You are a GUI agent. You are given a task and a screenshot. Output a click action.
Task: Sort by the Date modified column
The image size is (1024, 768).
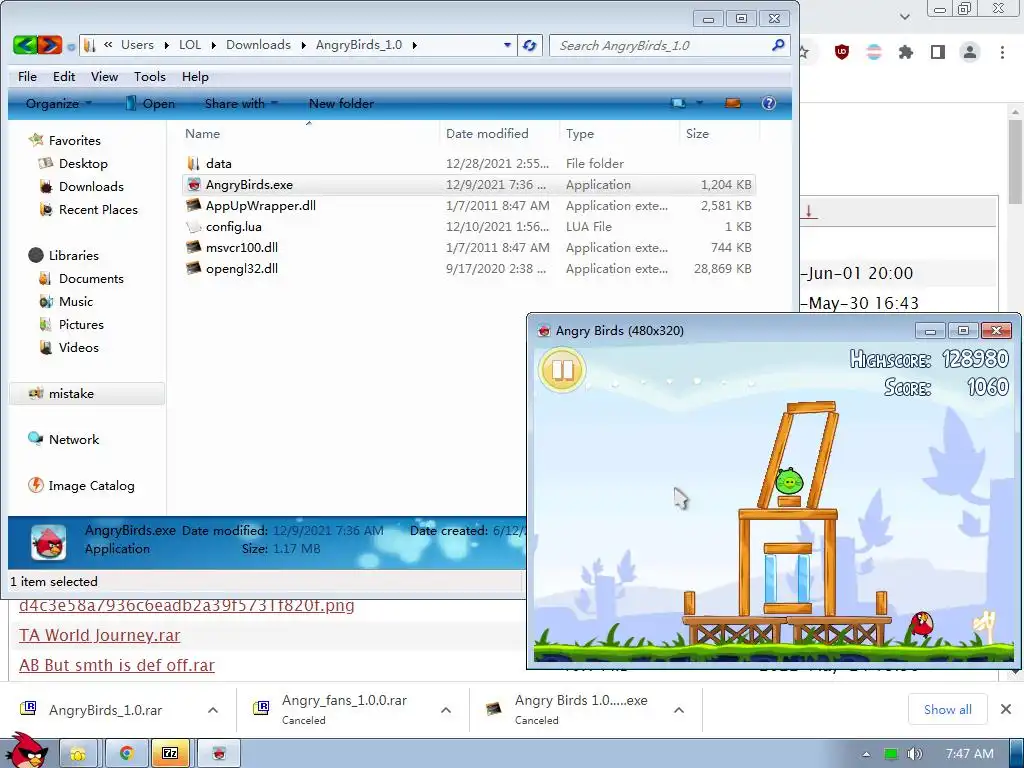[x=487, y=133]
